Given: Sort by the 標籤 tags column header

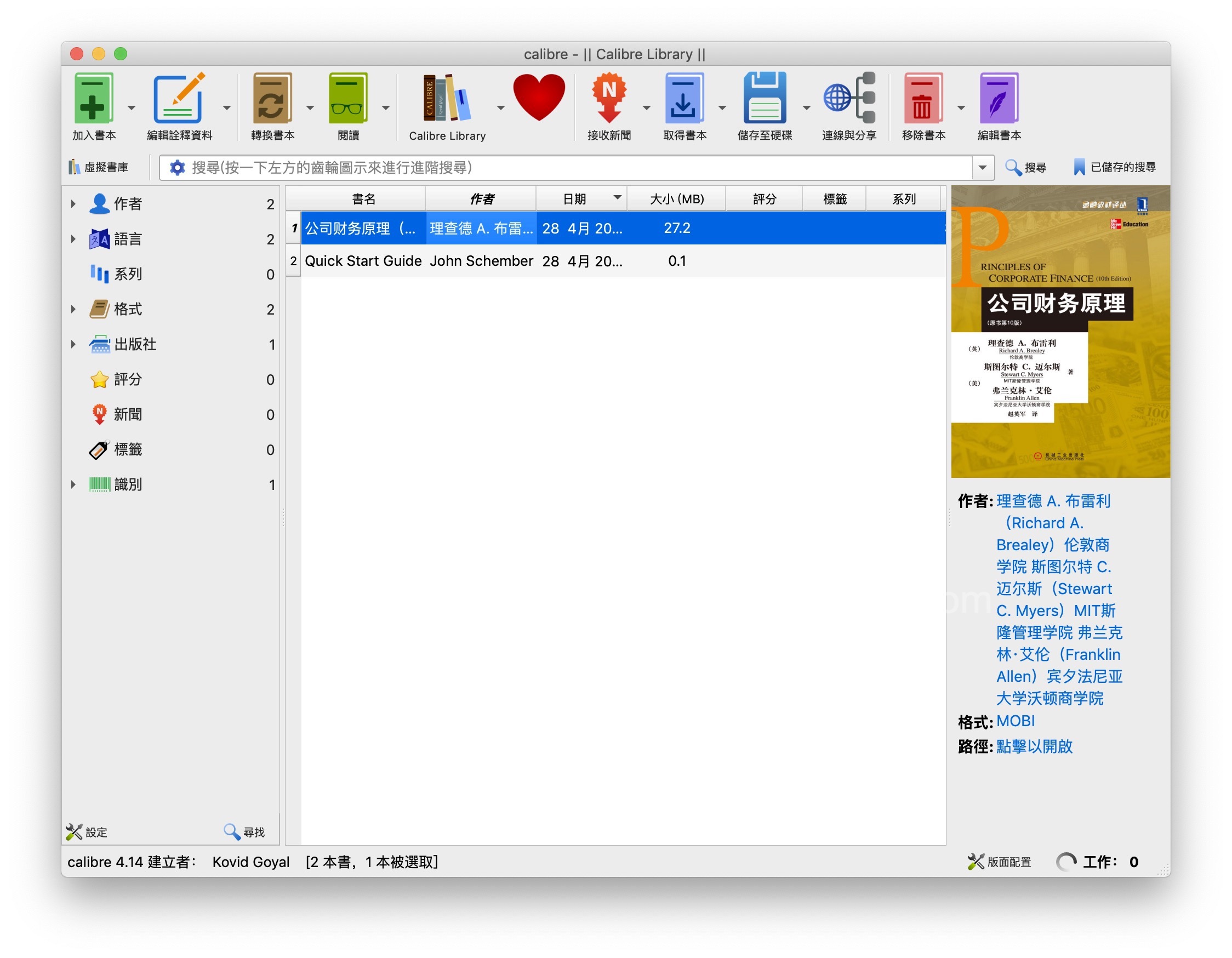Looking at the screenshot, I should coord(834,198).
